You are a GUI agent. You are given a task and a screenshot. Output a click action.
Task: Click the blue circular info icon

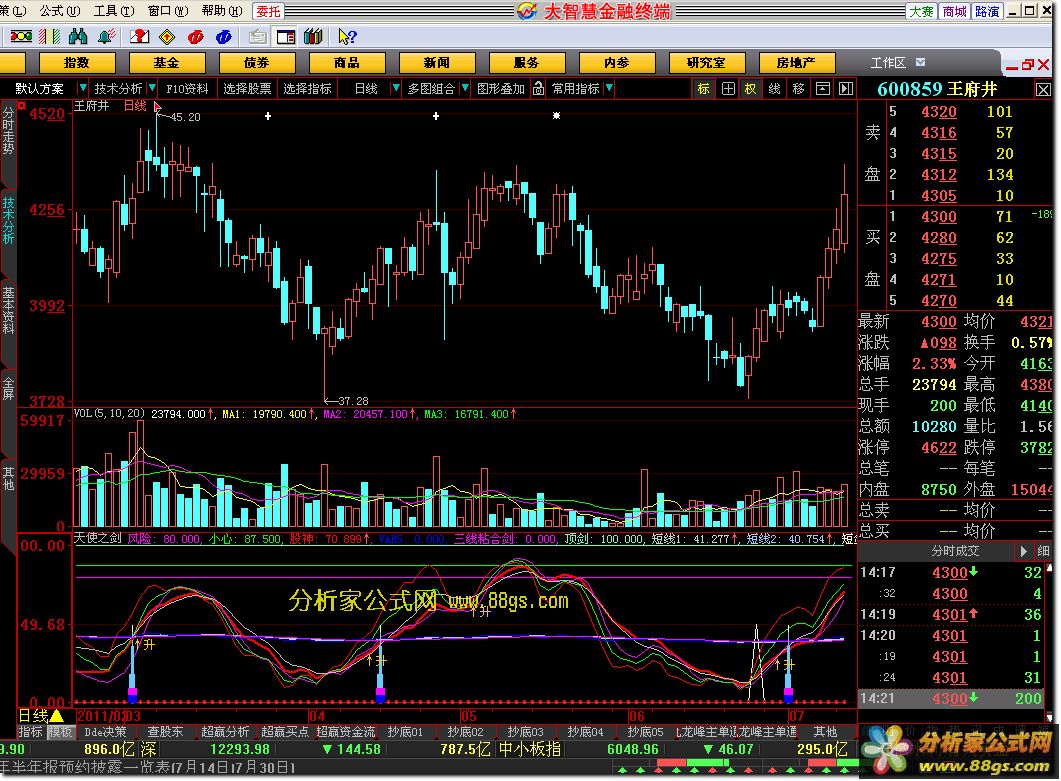[x=223, y=37]
